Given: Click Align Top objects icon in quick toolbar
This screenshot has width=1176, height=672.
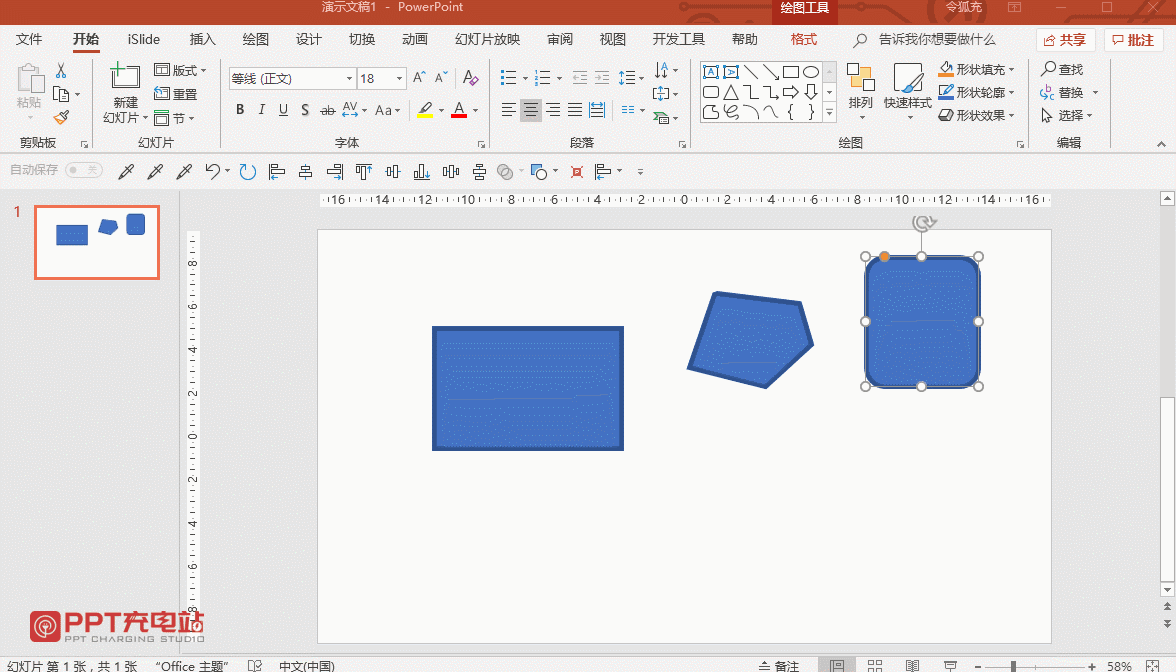Looking at the screenshot, I should pyautogui.click(x=364, y=172).
